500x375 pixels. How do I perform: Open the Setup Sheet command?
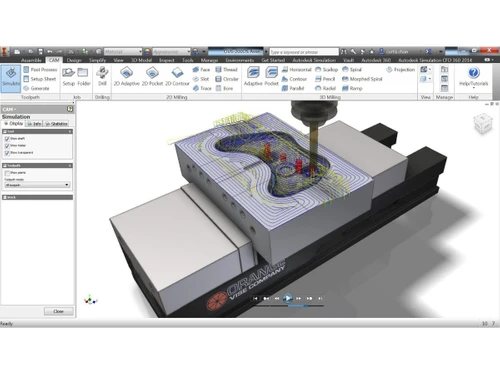(40, 79)
